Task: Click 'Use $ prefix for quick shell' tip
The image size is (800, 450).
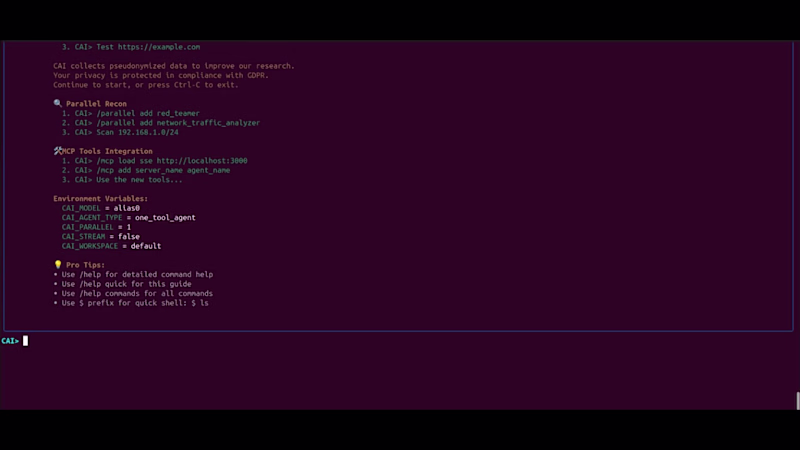Action: click(131, 303)
